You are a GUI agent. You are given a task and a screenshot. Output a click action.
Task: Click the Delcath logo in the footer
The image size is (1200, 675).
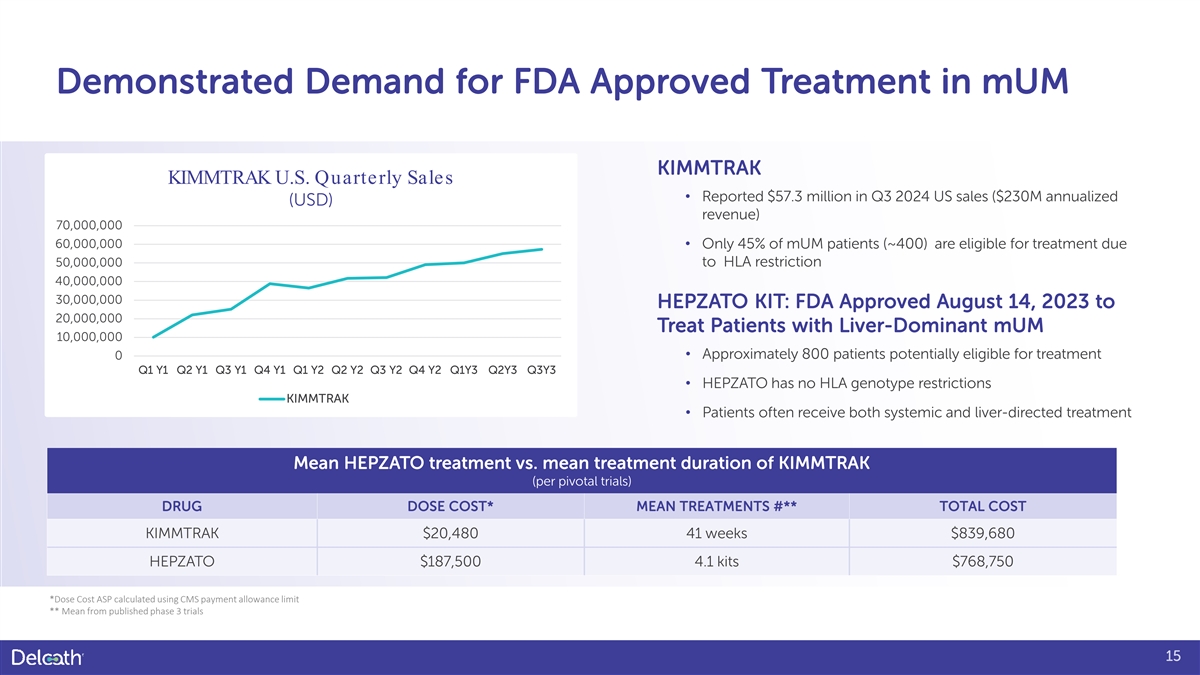pyautogui.click(x=48, y=656)
